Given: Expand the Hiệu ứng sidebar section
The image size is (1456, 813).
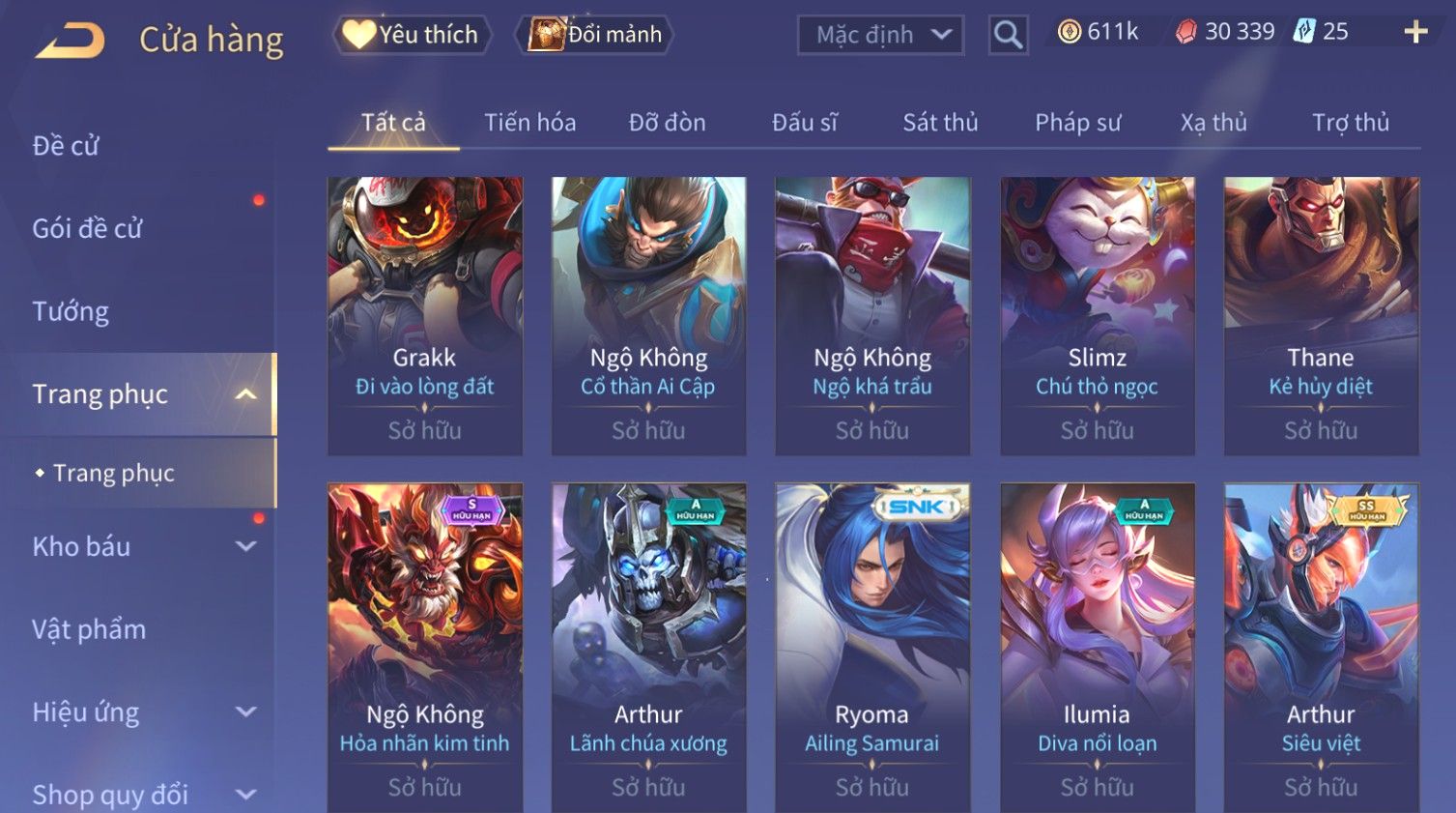Looking at the screenshot, I should [x=245, y=712].
